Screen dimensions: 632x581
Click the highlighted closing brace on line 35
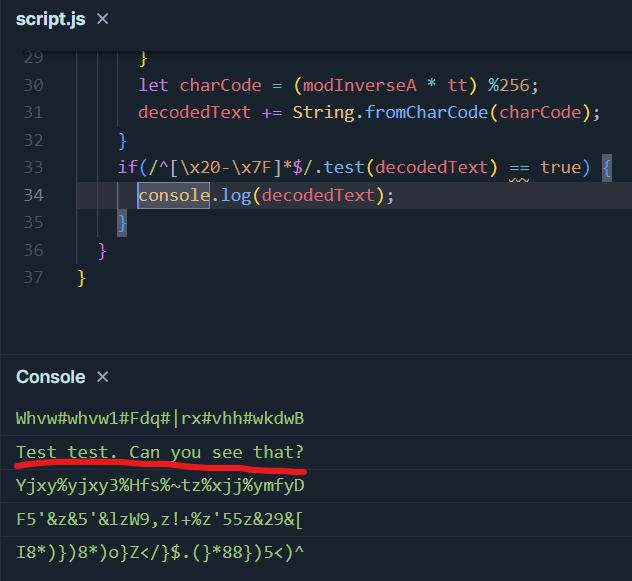(122, 223)
